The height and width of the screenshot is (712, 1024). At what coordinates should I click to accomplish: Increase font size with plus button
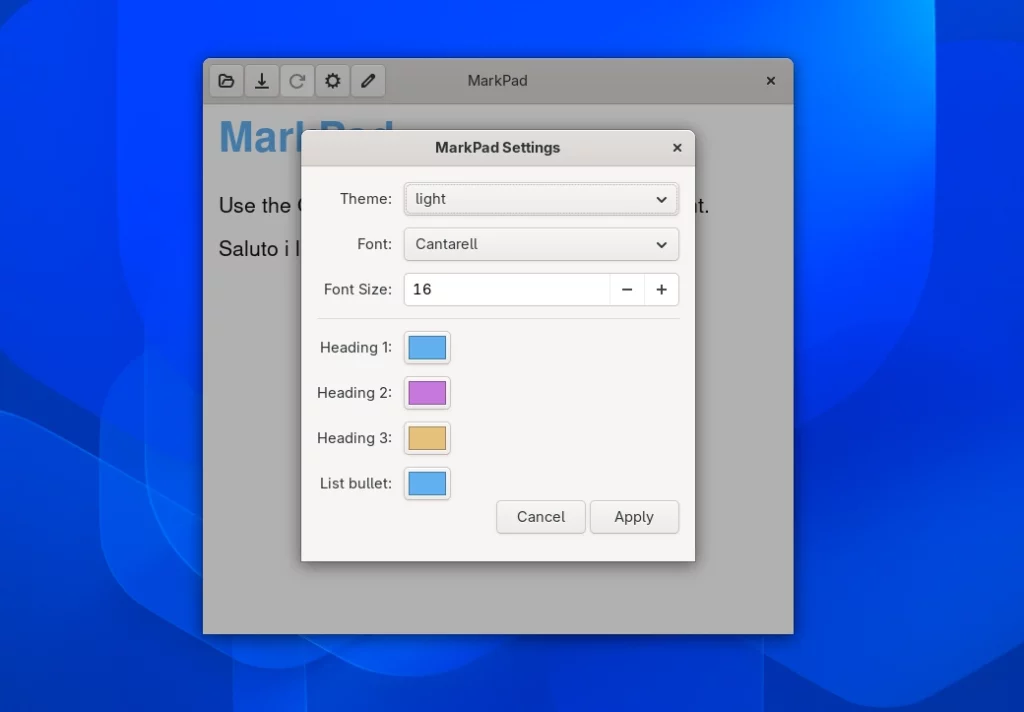point(662,289)
